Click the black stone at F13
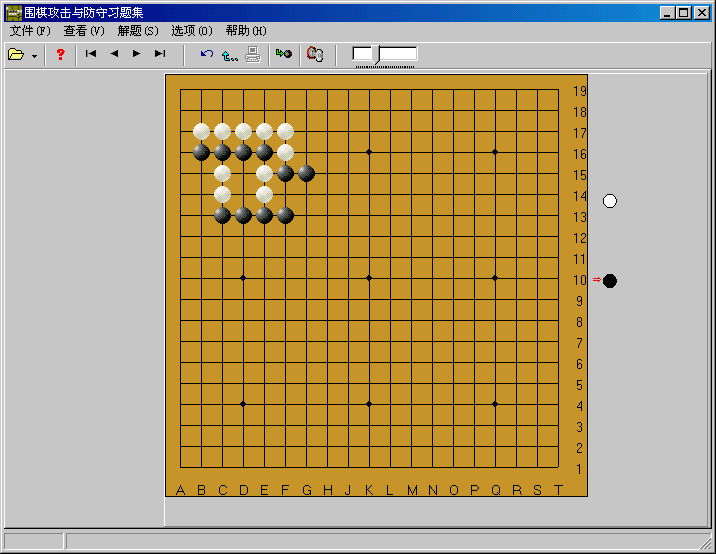Viewport: 716px width, 554px height. 285,216
